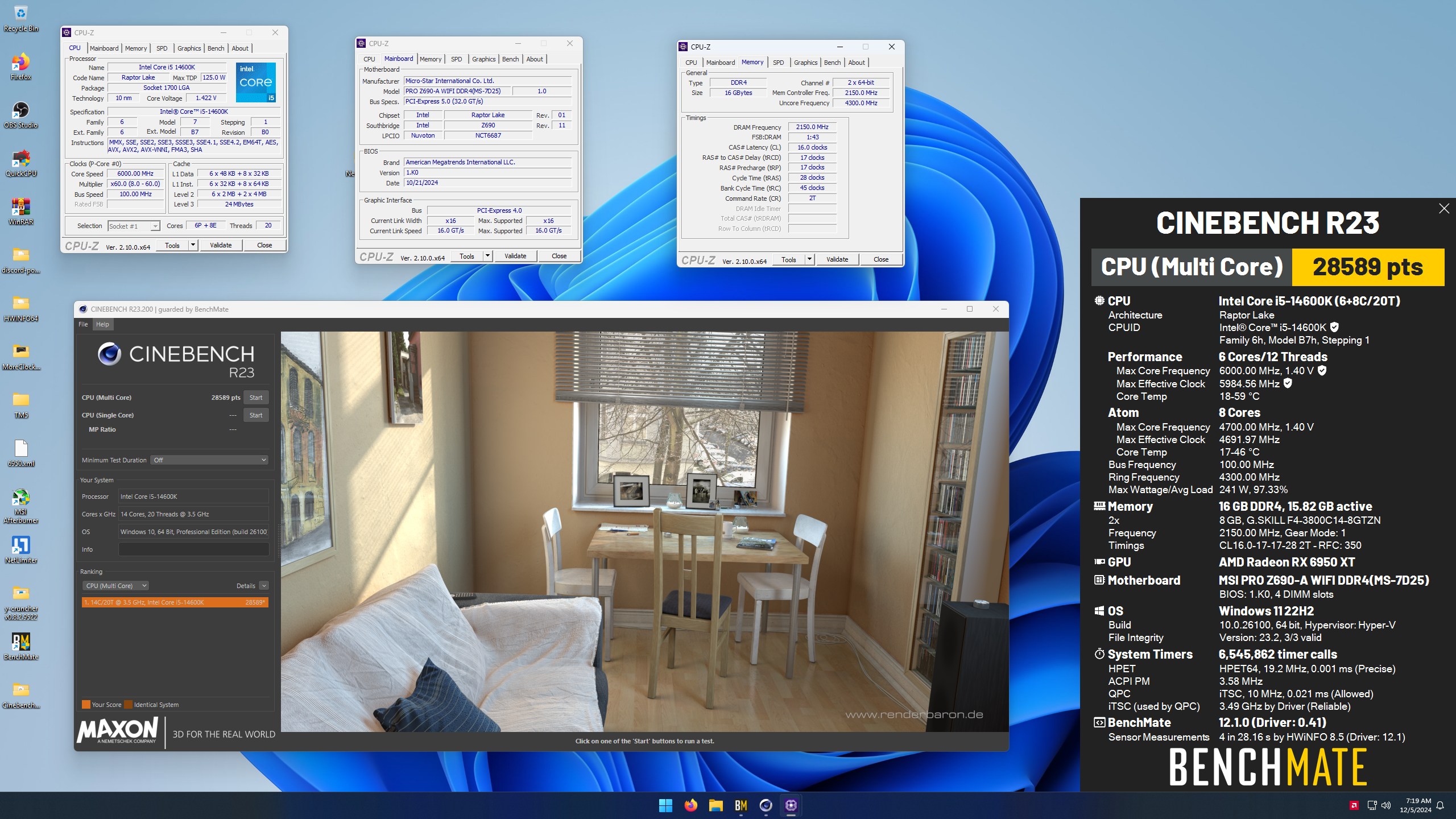Launch NetLimiter desktop shortcut
Screen dimensions: 1456x819
(x=20, y=549)
